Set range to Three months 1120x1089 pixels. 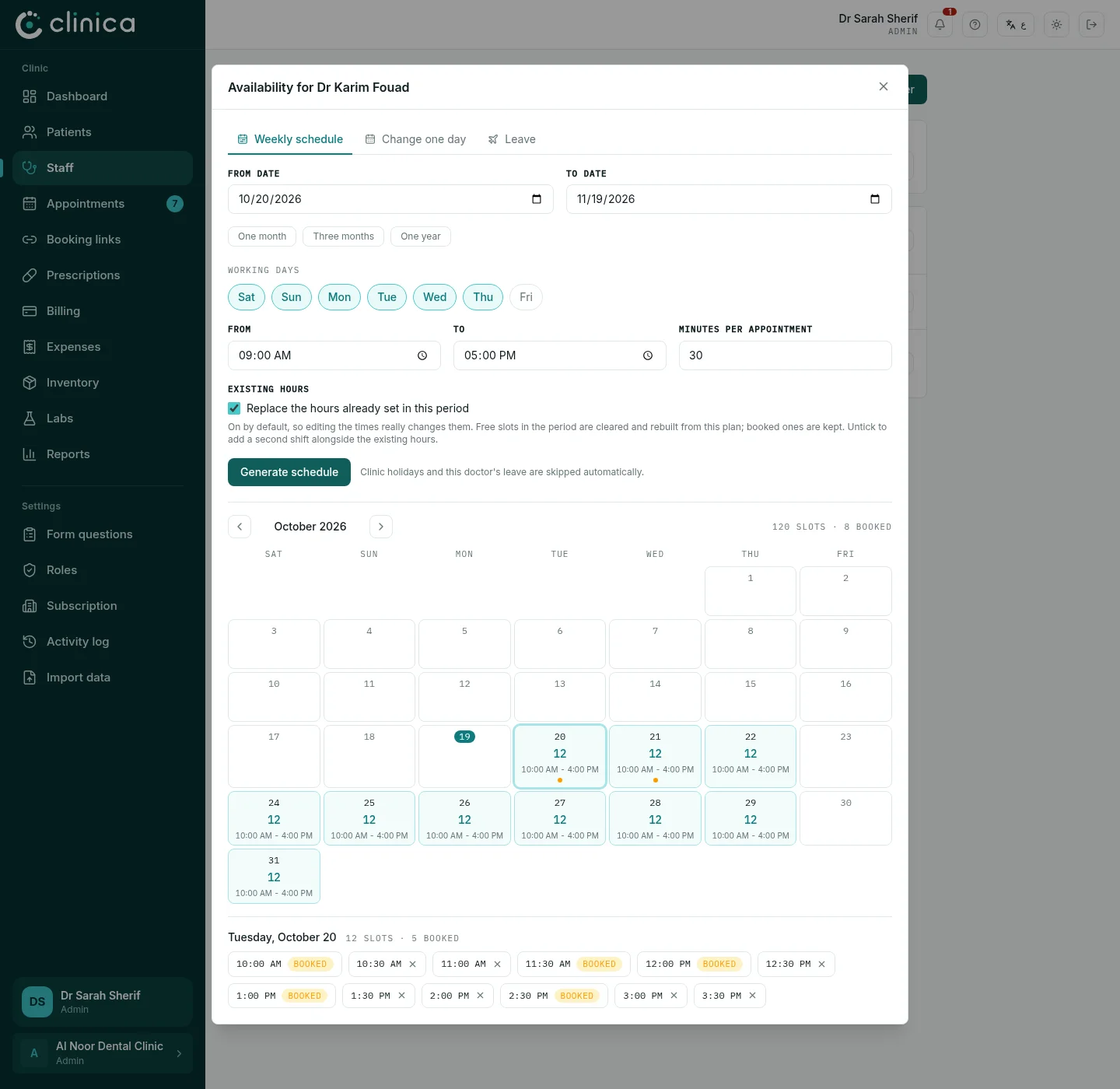(x=344, y=236)
